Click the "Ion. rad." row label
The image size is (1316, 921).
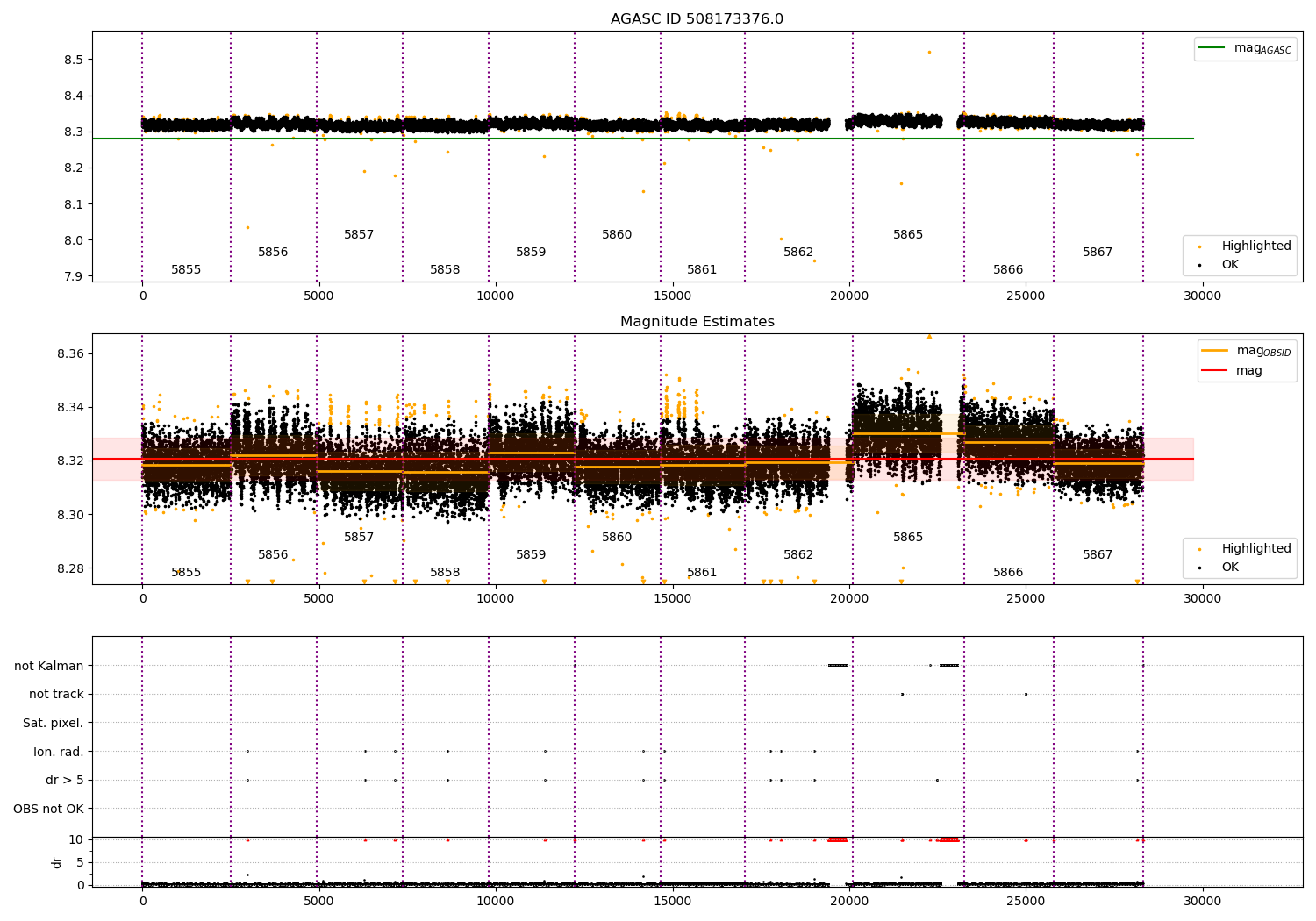(x=59, y=752)
